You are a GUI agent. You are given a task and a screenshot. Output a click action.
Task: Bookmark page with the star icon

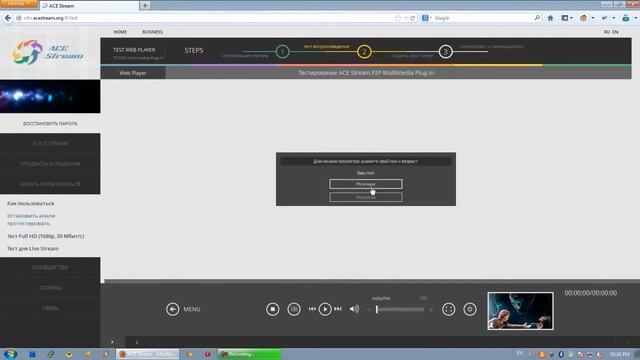coord(398,18)
